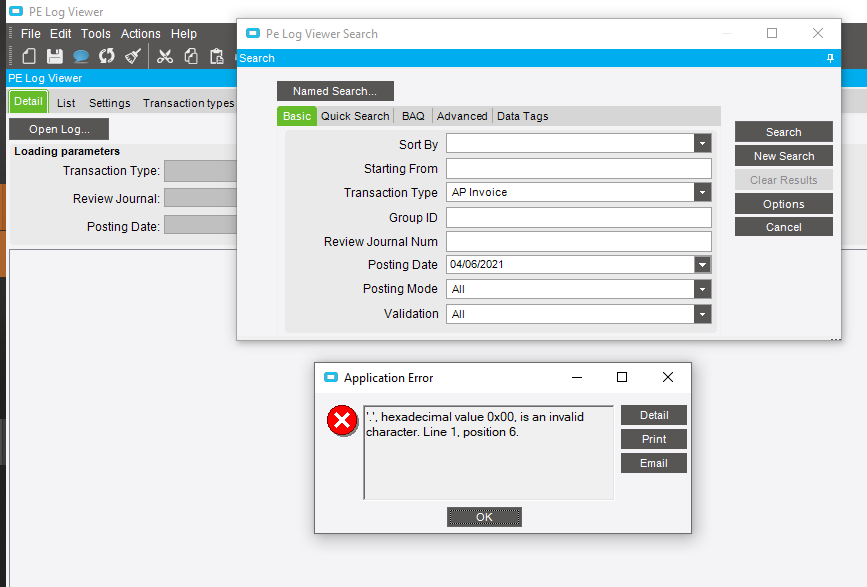867x587 pixels.
Task: Click the Clear broom toolbar icon
Action: tap(133, 56)
